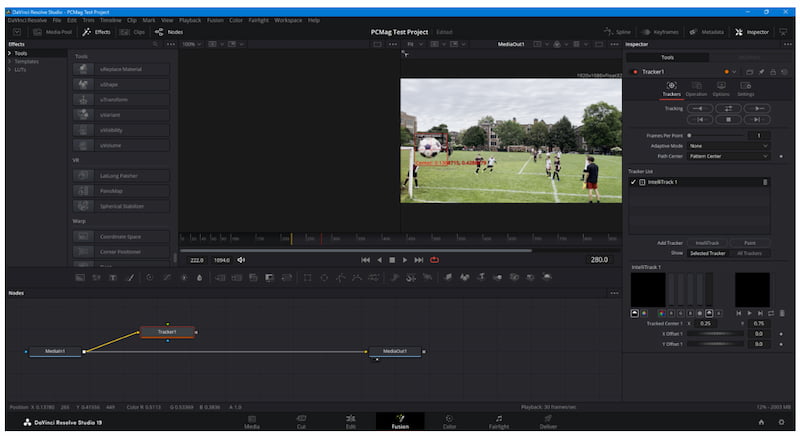800x436 pixels.
Task: Switch to the Color page
Action: click(449, 422)
